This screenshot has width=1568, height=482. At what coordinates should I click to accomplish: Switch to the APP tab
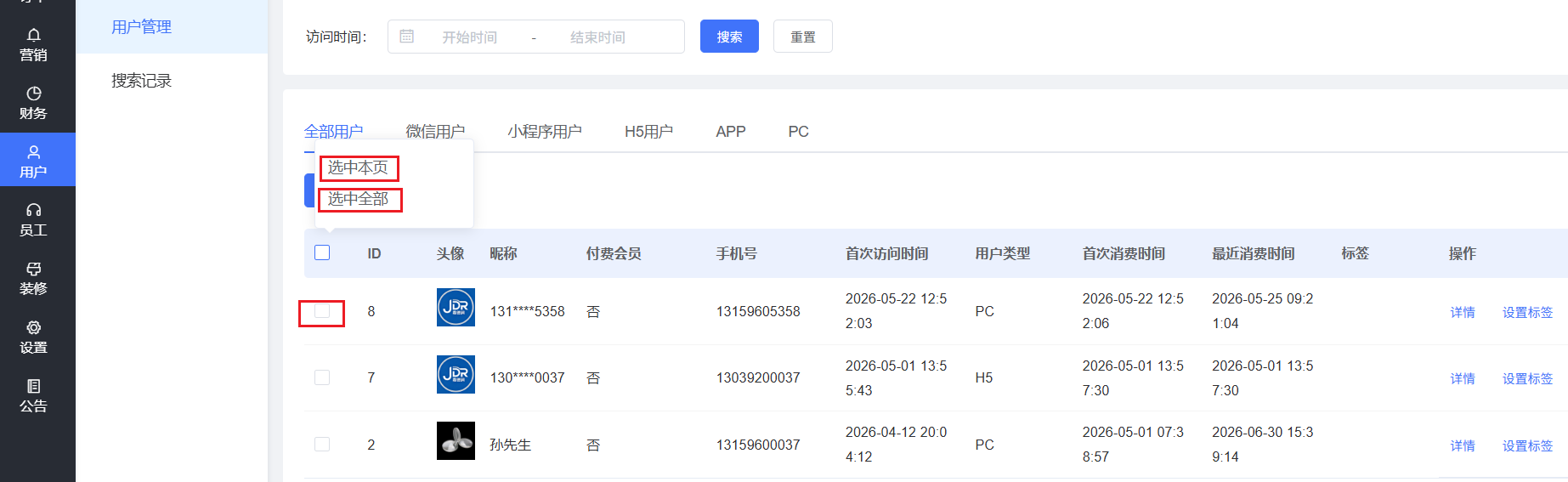[x=731, y=132]
